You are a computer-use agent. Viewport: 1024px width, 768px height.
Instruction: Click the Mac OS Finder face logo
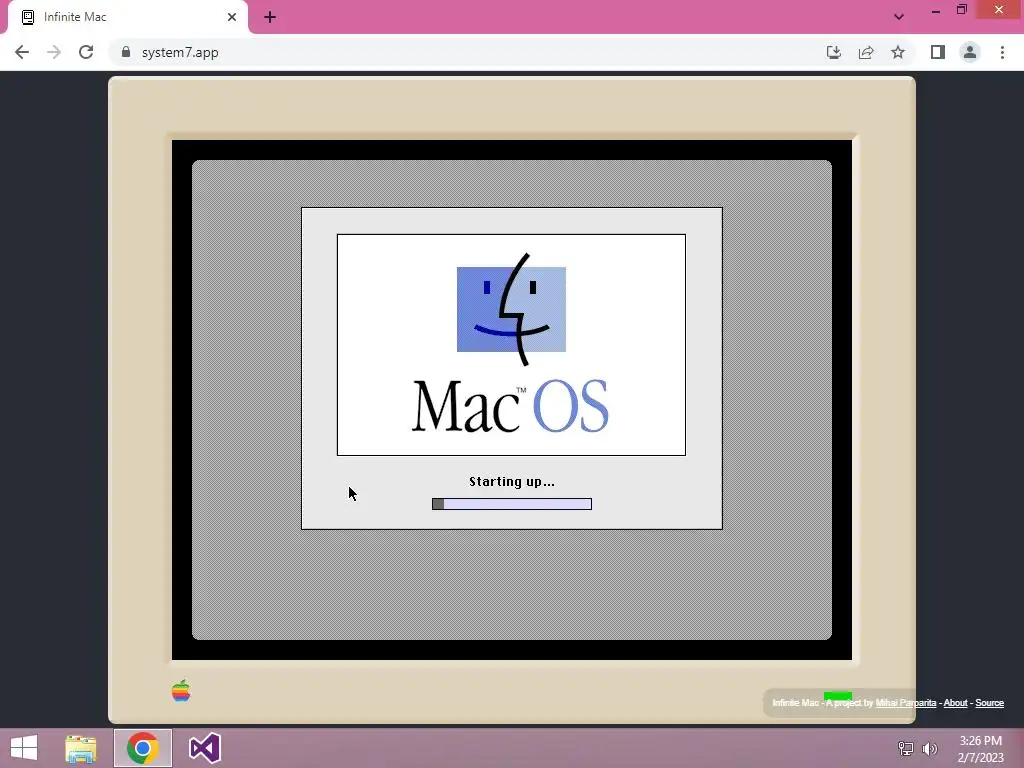511,309
